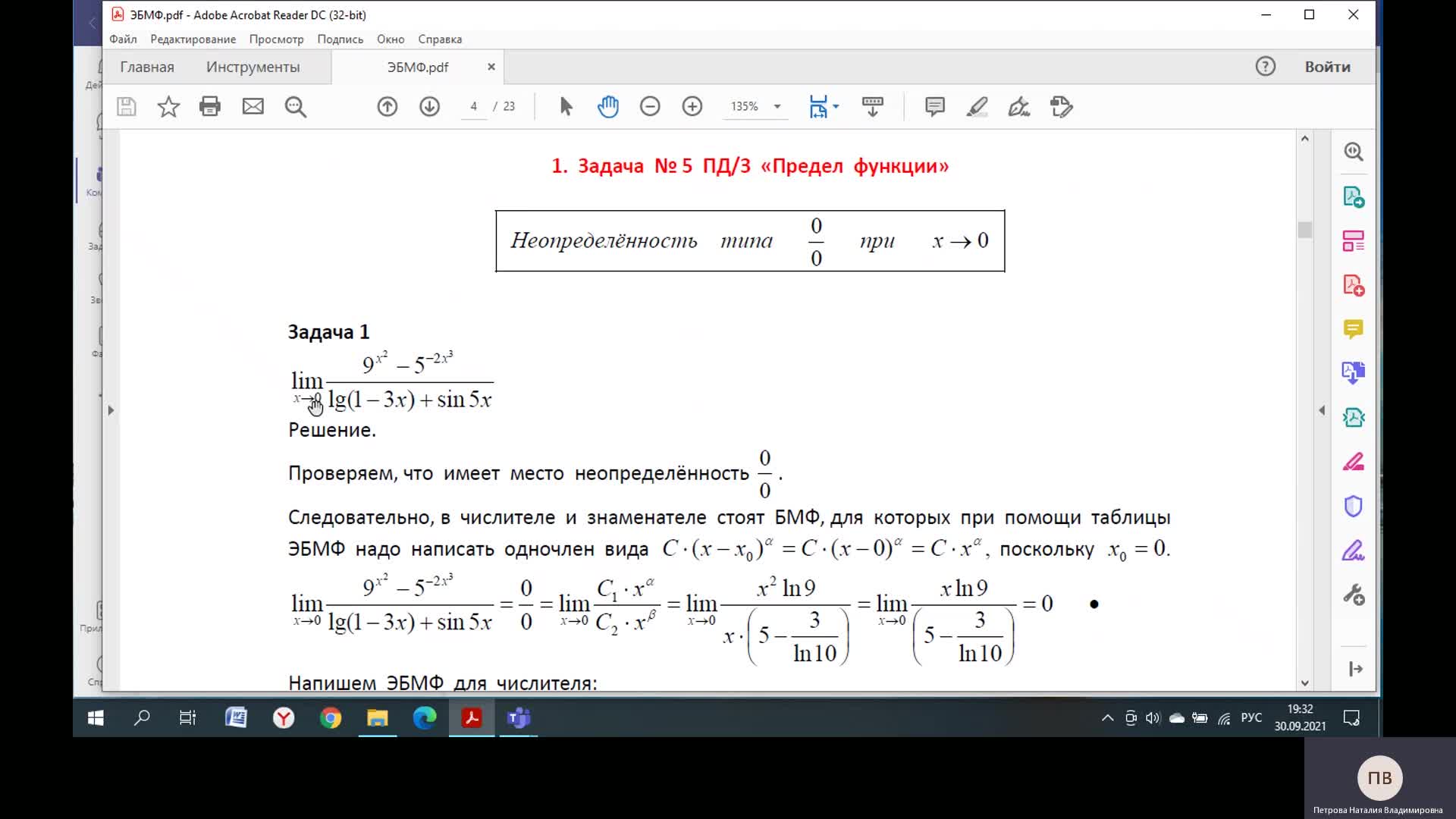Switch to the Главная tab

[147, 67]
